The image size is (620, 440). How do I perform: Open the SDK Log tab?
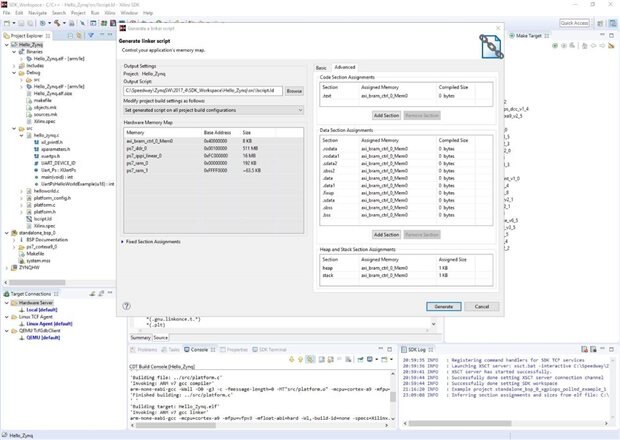point(417,349)
